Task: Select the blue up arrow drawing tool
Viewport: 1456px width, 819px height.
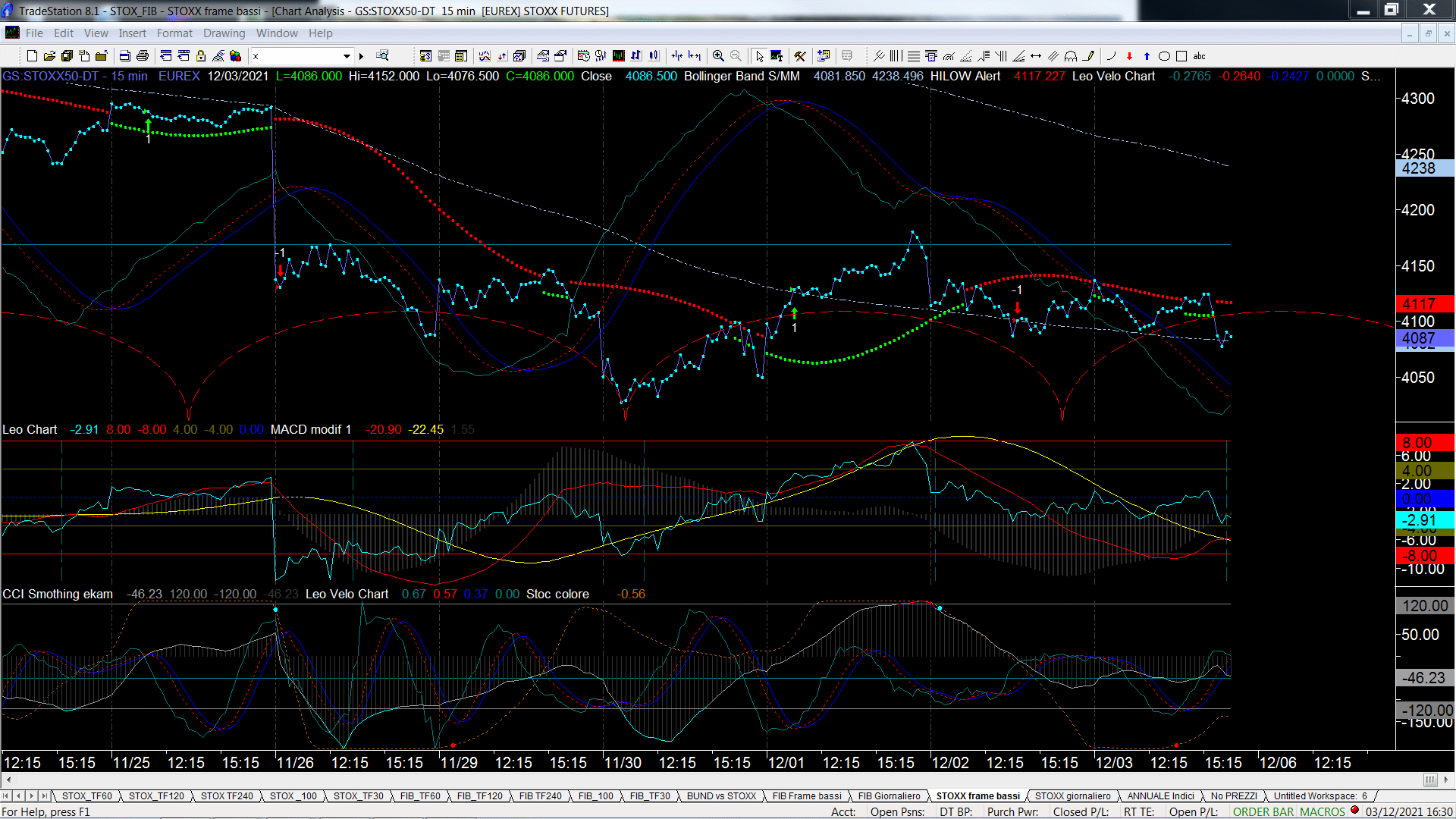Action: click(x=1147, y=56)
